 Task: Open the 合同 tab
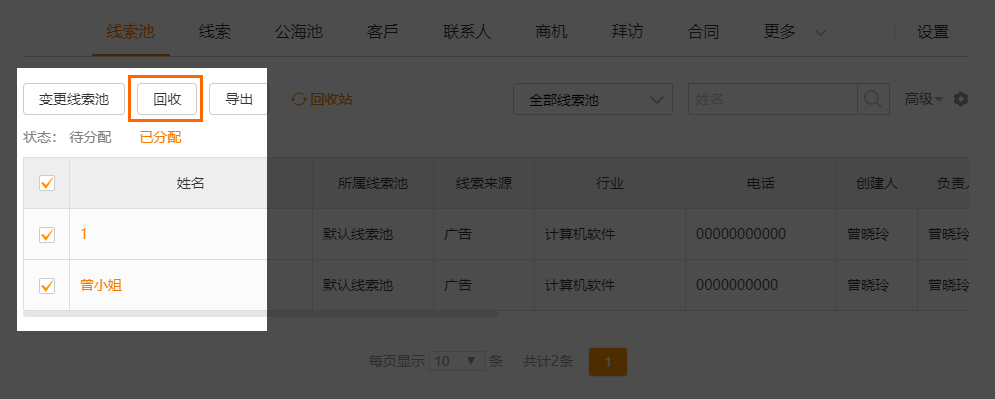703,32
